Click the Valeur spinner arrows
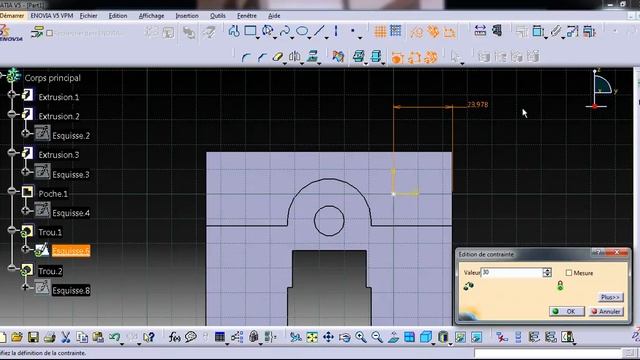This screenshot has width=640, height=360. tap(547, 273)
